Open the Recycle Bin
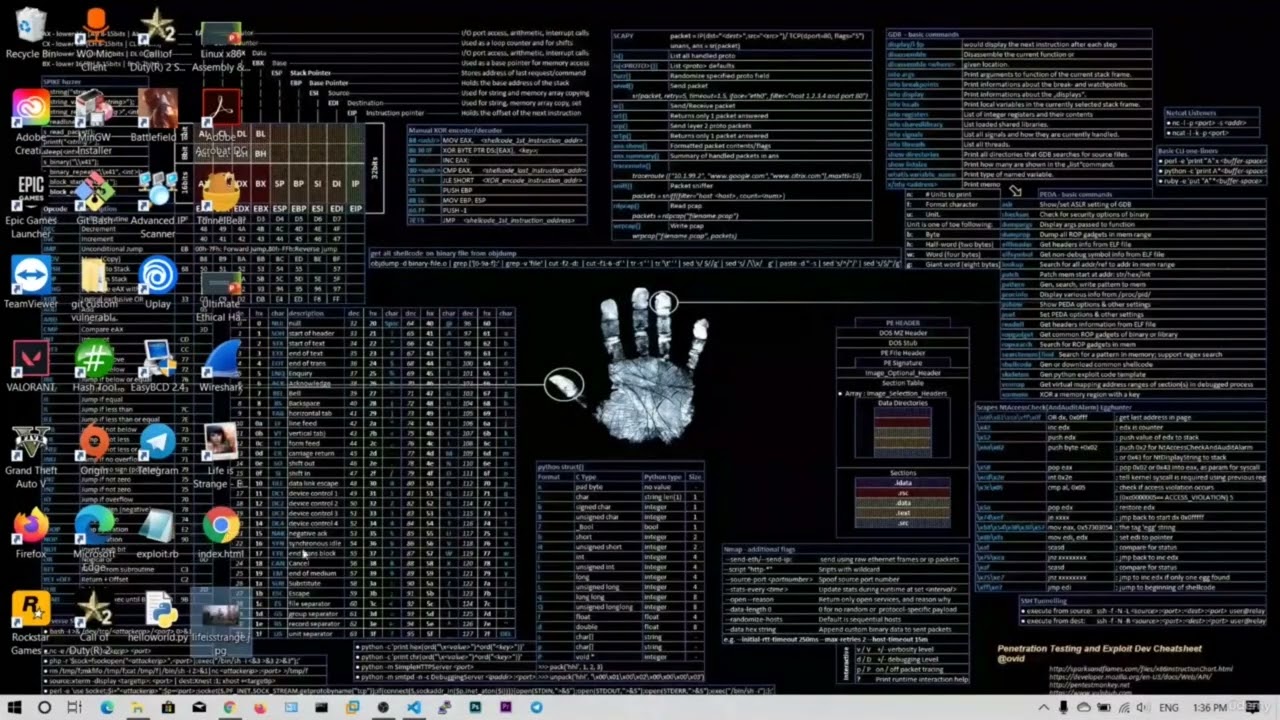Viewport: 1280px width, 720px height. (30, 28)
